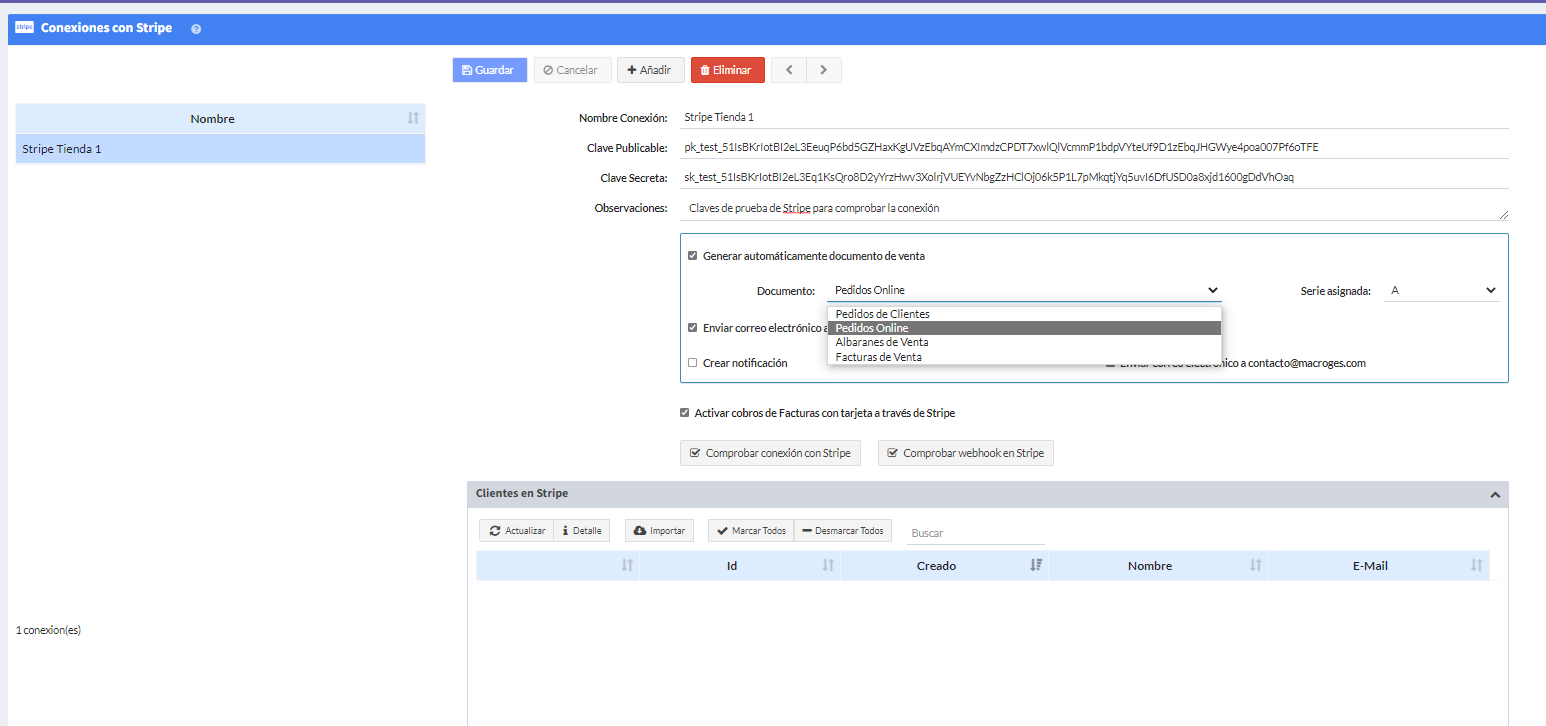The height and width of the screenshot is (726, 1546).
Task: Toggle Generar automáticamente documento de venta checkbox
Action: 692,256
